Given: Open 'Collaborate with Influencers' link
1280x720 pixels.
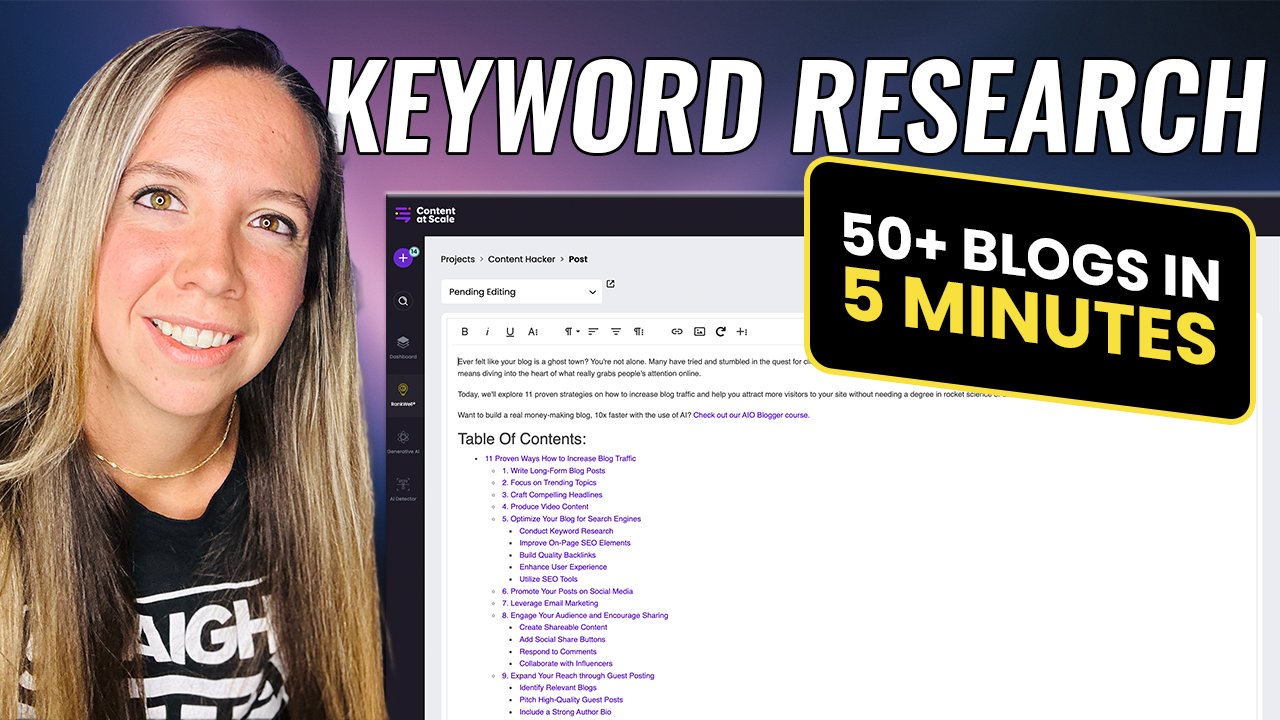Looking at the screenshot, I should pyautogui.click(x=566, y=664).
